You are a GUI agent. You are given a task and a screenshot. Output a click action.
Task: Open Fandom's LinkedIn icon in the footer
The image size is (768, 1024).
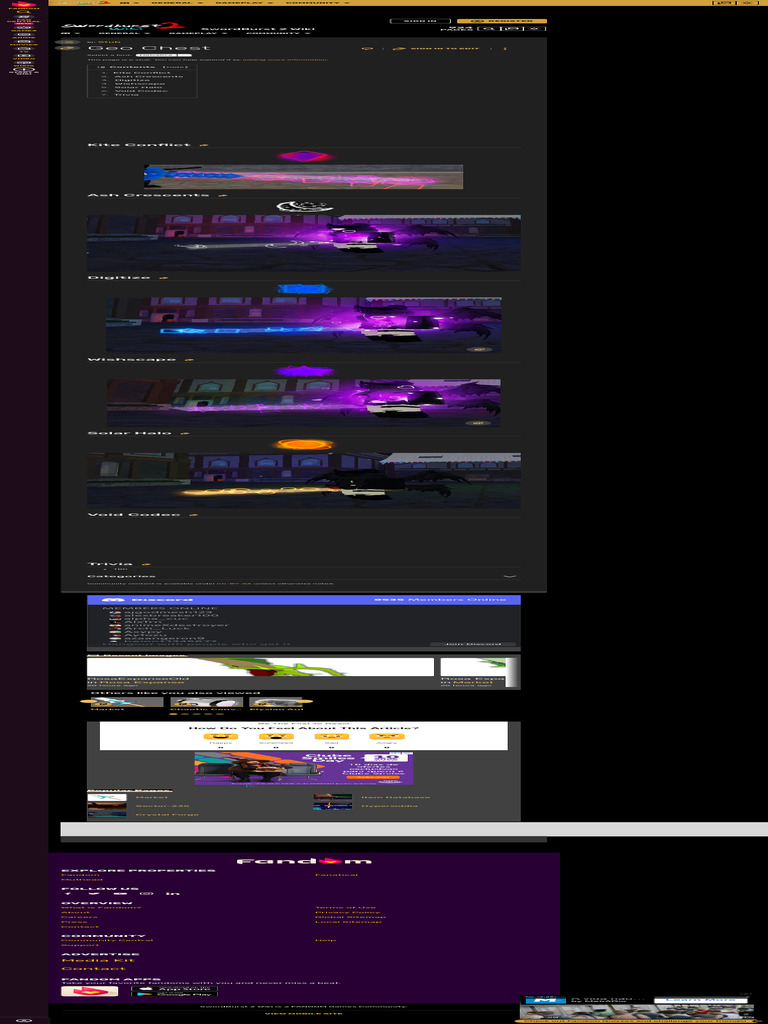173,893
